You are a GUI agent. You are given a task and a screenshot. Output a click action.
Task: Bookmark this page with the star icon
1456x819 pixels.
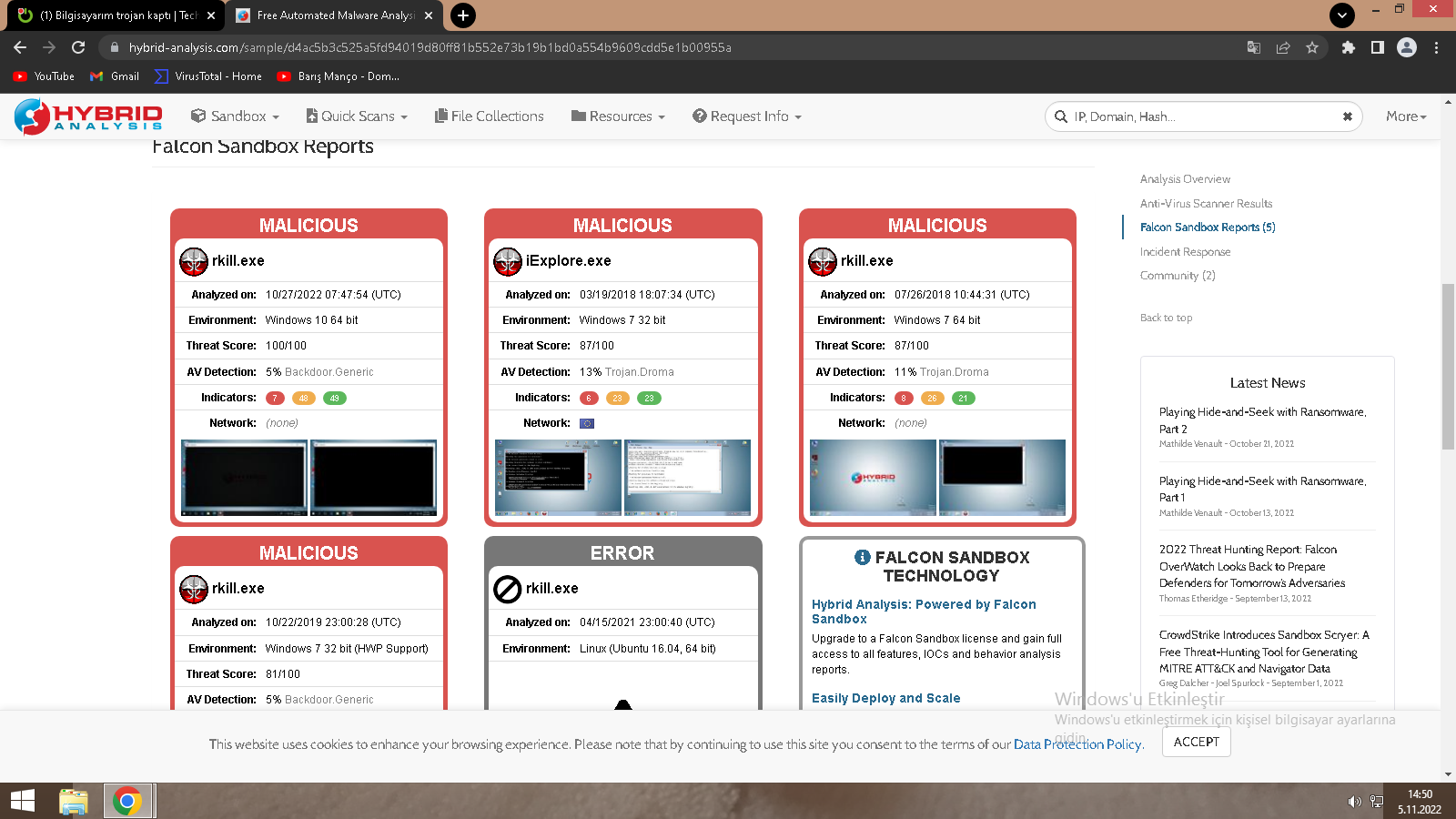(x=1312, y=47)
